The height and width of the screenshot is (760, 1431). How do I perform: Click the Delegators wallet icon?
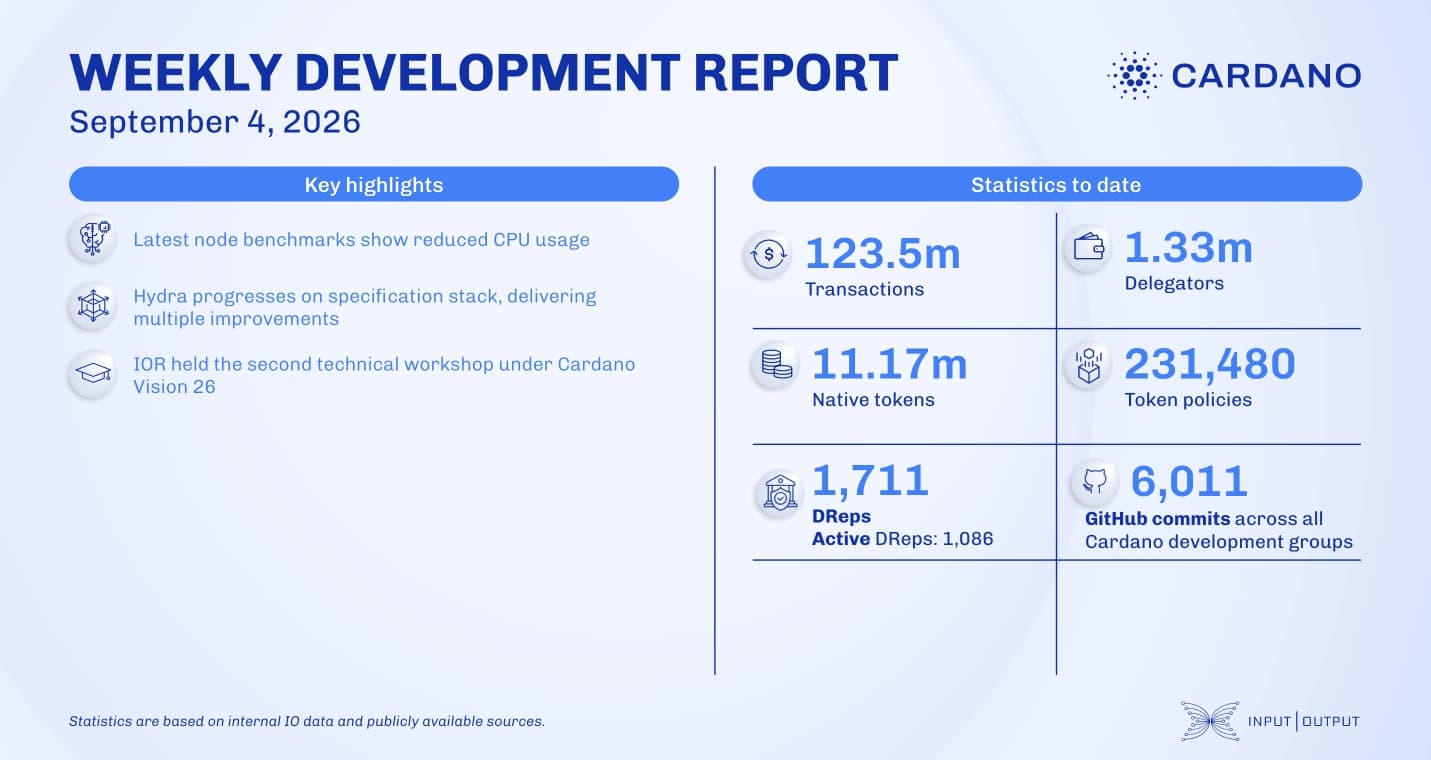click(1087, 249)
